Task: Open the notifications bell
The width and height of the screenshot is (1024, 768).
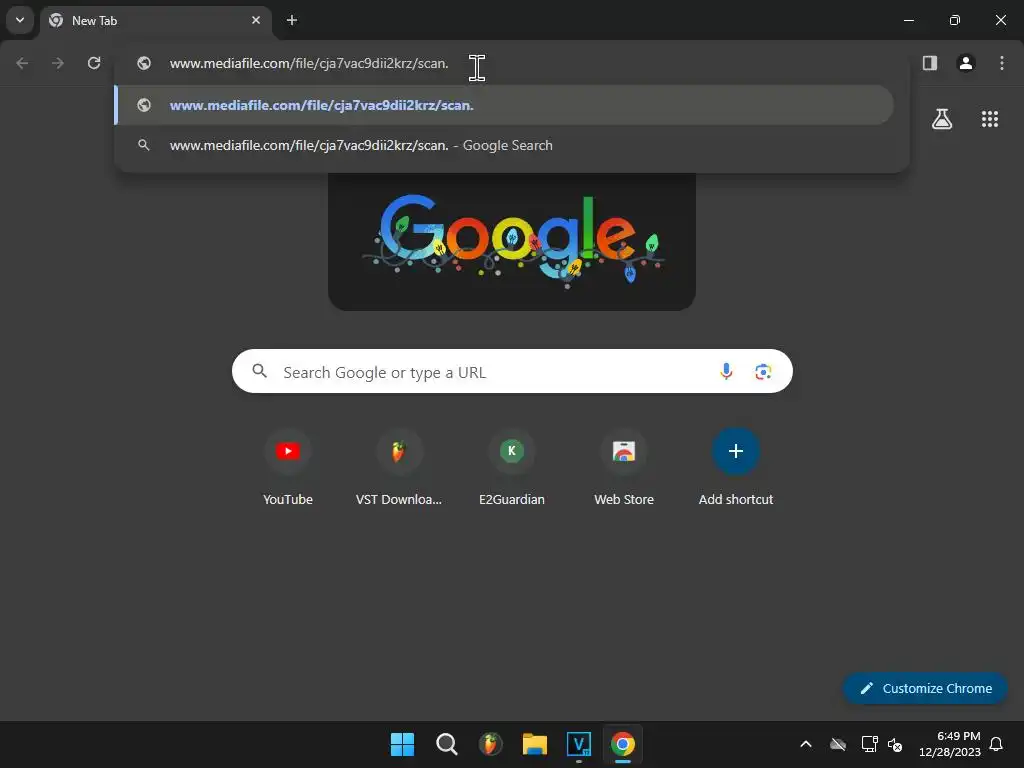Action: (996, 744)
